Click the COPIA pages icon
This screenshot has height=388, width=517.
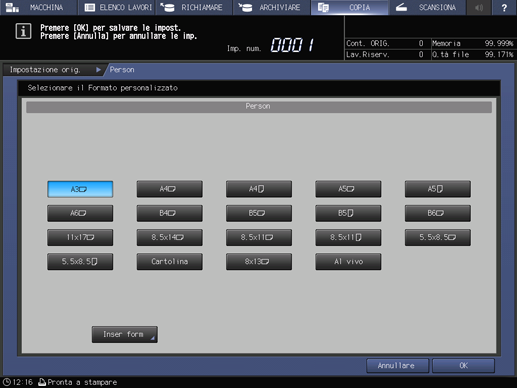tap(323, 7)
